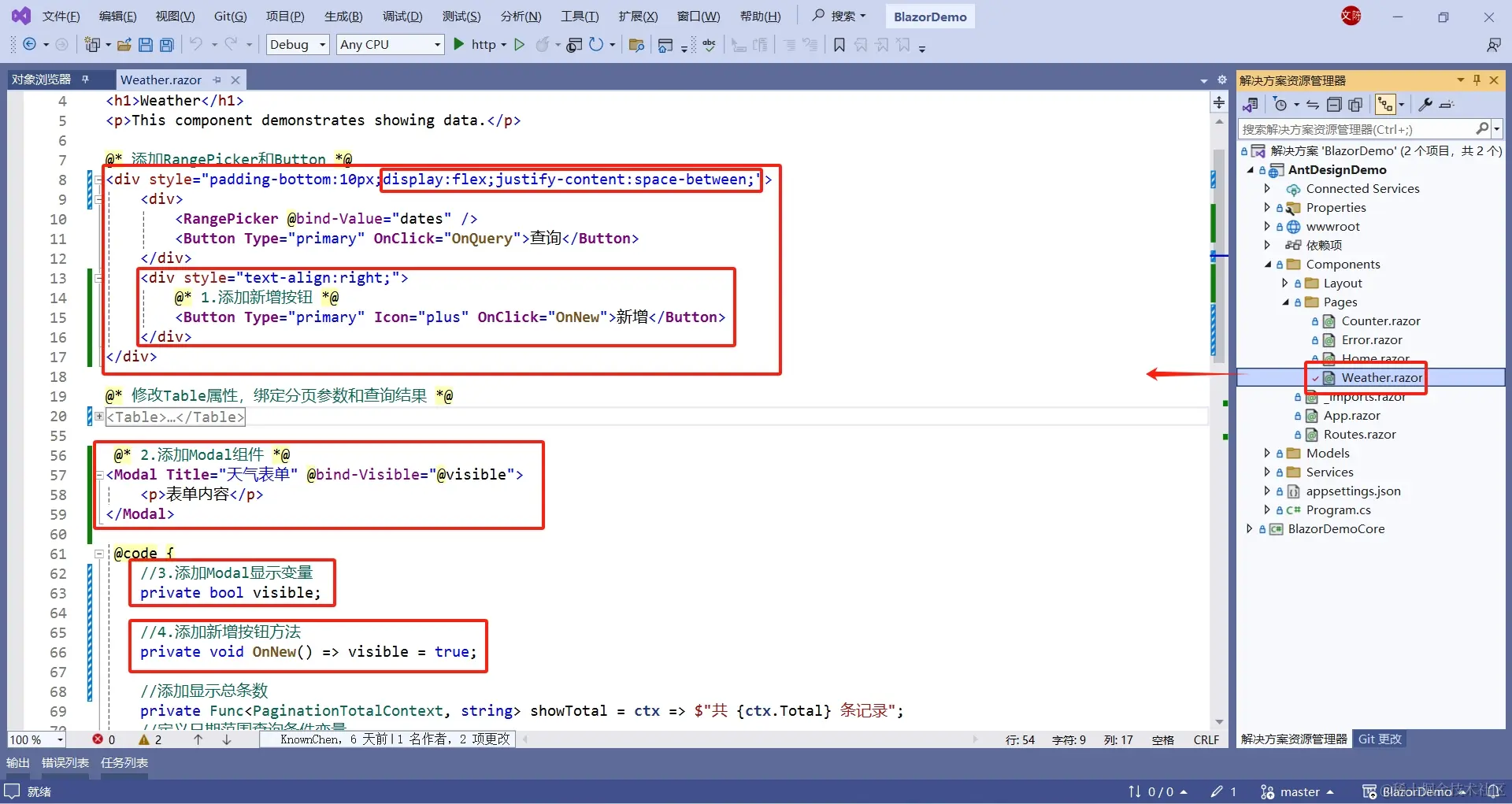Start without debugging using the hollow play icon

519,45
